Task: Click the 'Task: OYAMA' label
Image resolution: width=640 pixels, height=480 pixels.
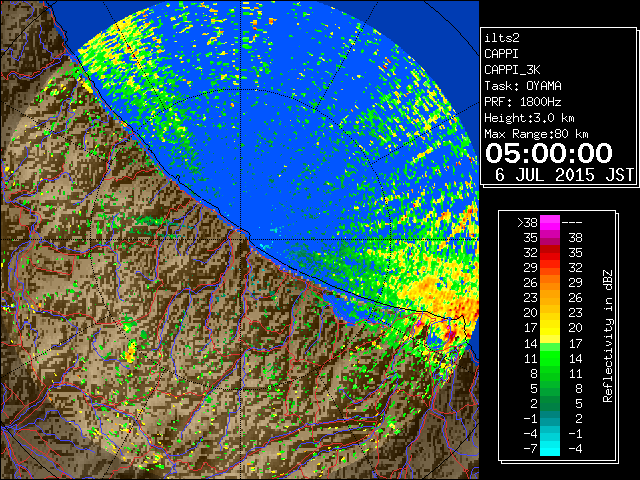Action: pyautogui.click(x=523, y=86)
